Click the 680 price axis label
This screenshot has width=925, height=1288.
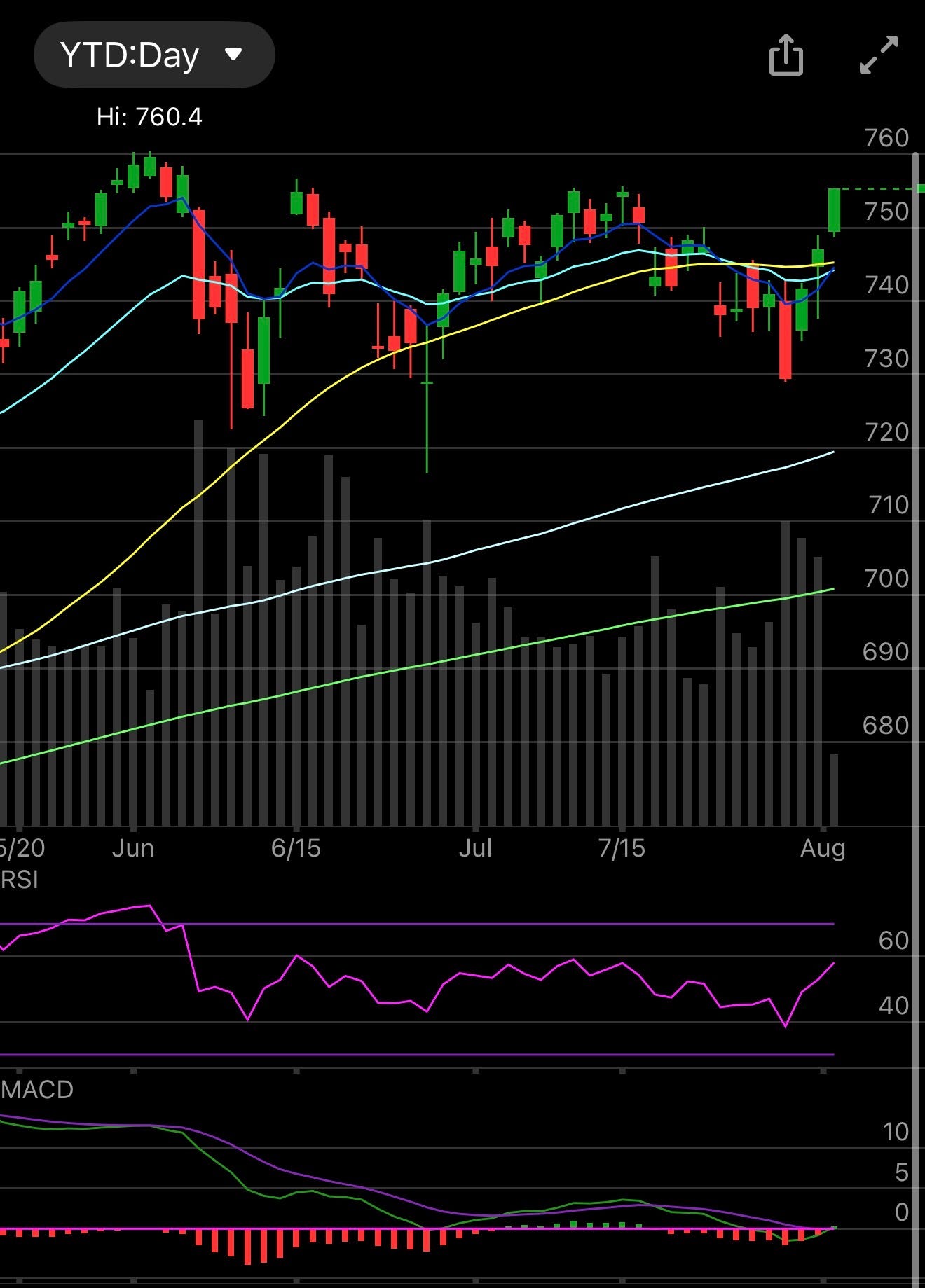click(886, 726)
